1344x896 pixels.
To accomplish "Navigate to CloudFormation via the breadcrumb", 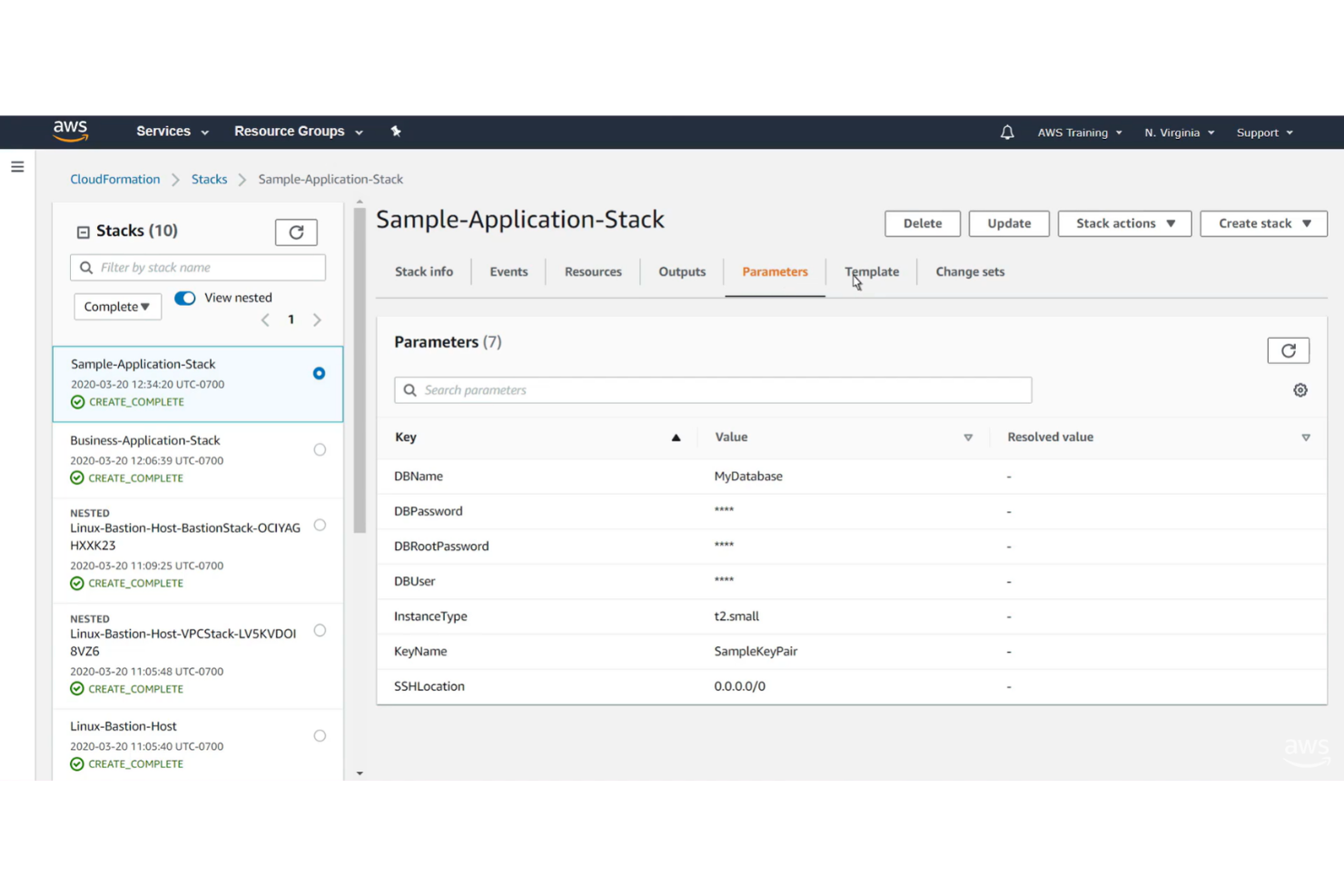I will (114, 179).
